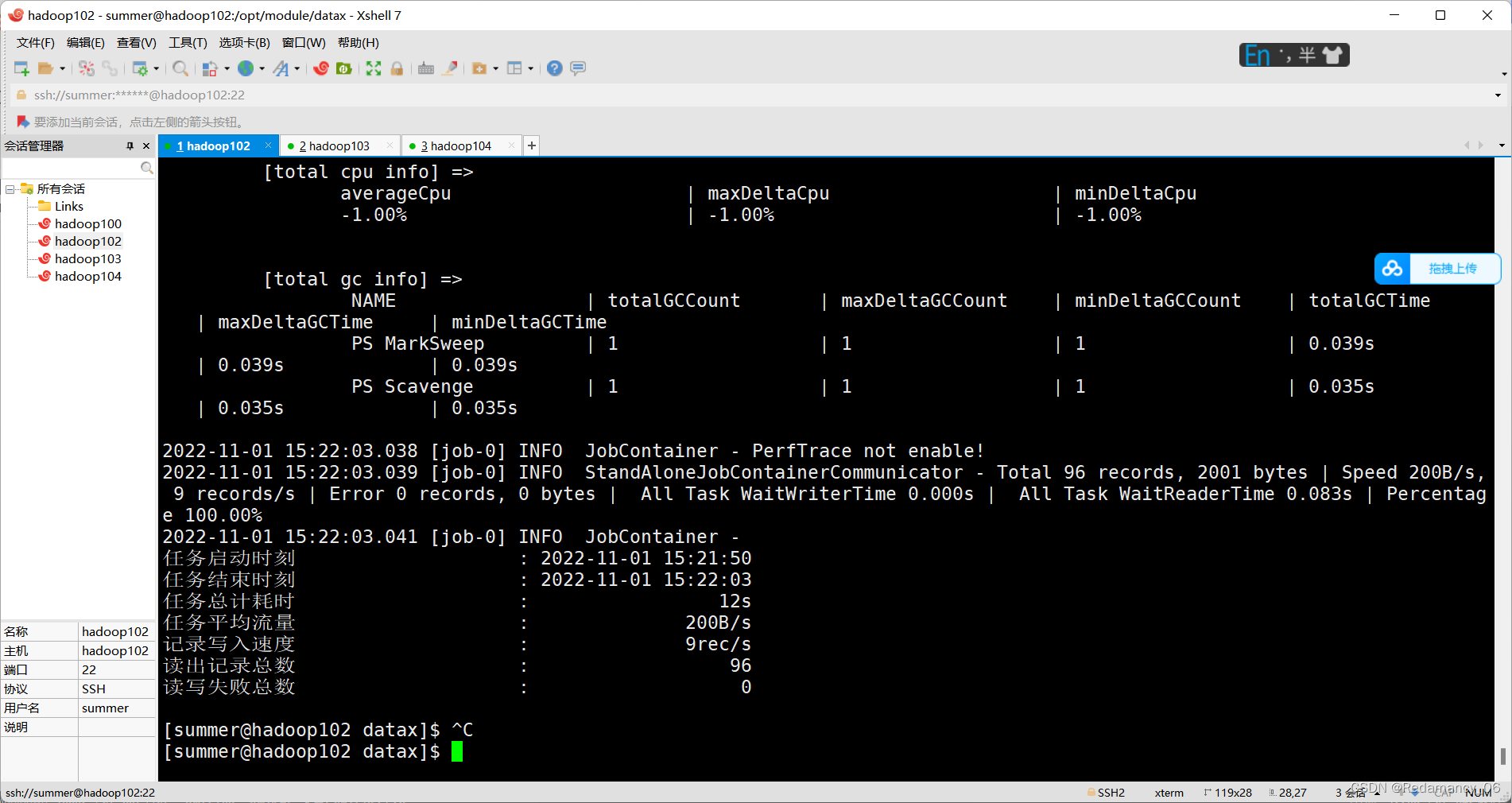Click the red flag add-session arrow icon
Screen dimensions: 1512x803
23,122
